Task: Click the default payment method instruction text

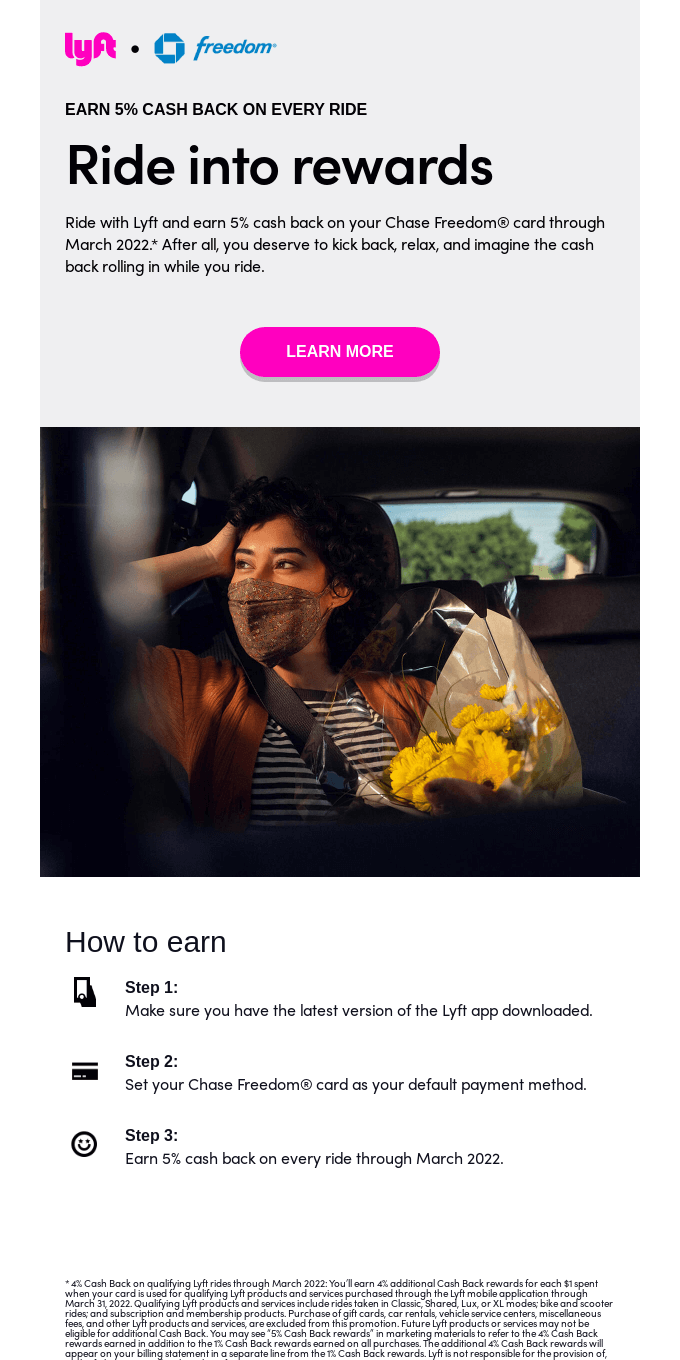Action: click(356, 1085)
